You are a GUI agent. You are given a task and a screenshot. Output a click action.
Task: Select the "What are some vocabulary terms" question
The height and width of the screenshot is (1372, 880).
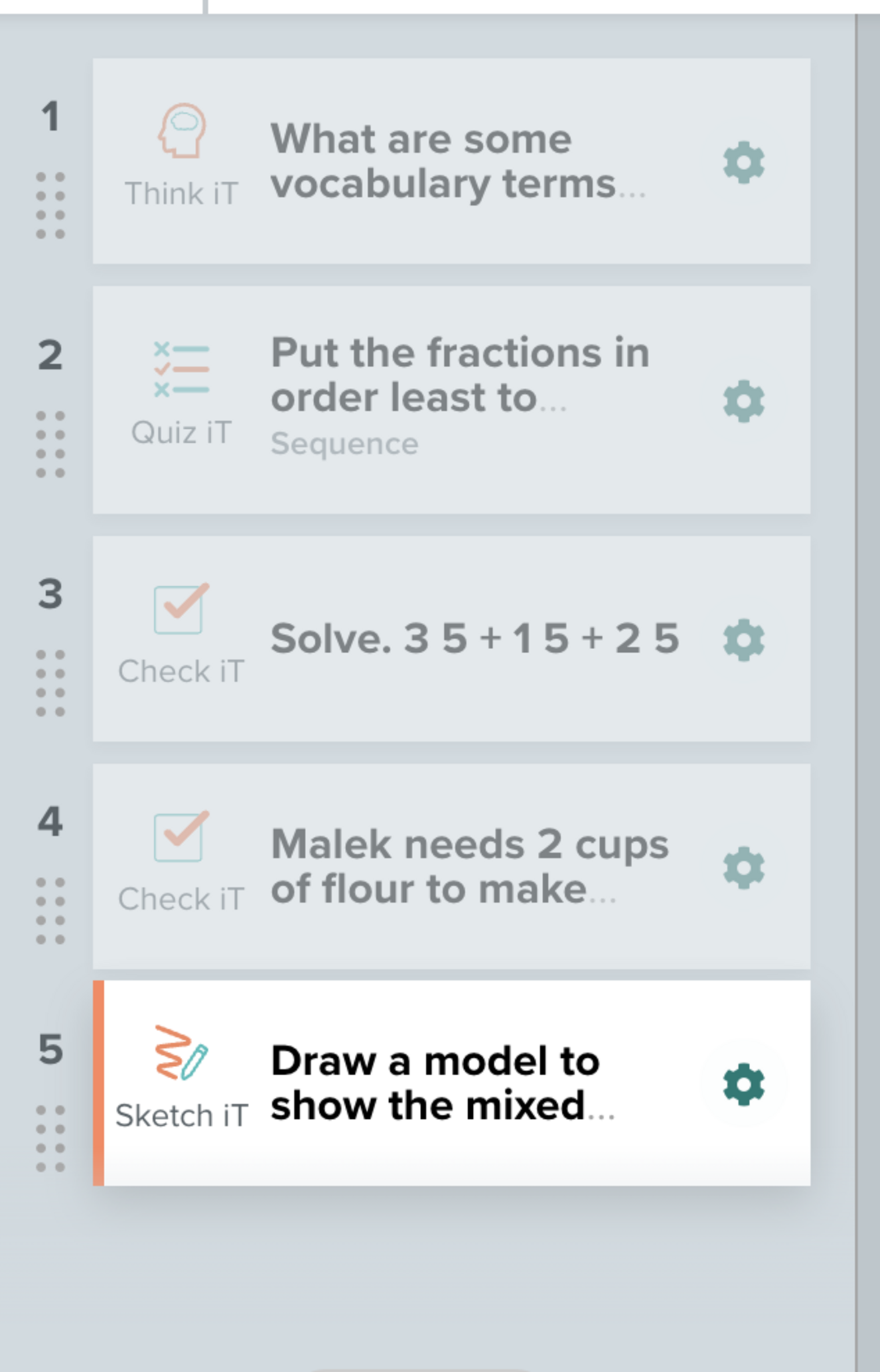click(x=455, y=161)
